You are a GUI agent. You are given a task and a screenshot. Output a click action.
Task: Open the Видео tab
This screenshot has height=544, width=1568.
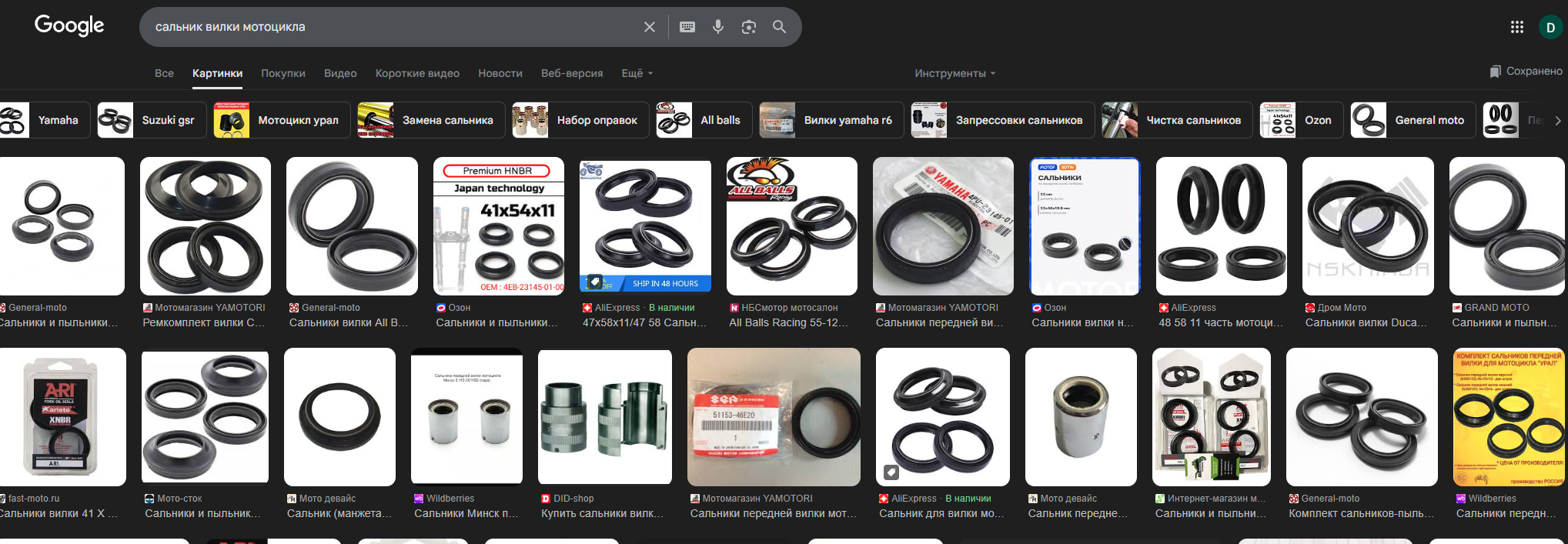(x=340, y=73)
